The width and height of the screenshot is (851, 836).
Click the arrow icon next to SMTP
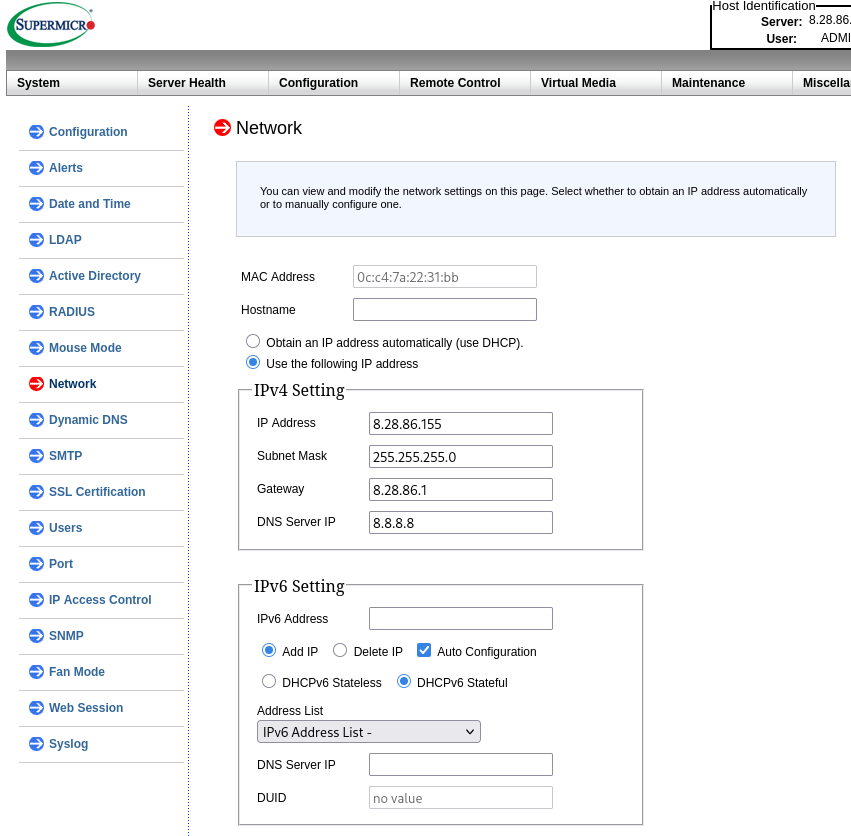click(36, 456)
